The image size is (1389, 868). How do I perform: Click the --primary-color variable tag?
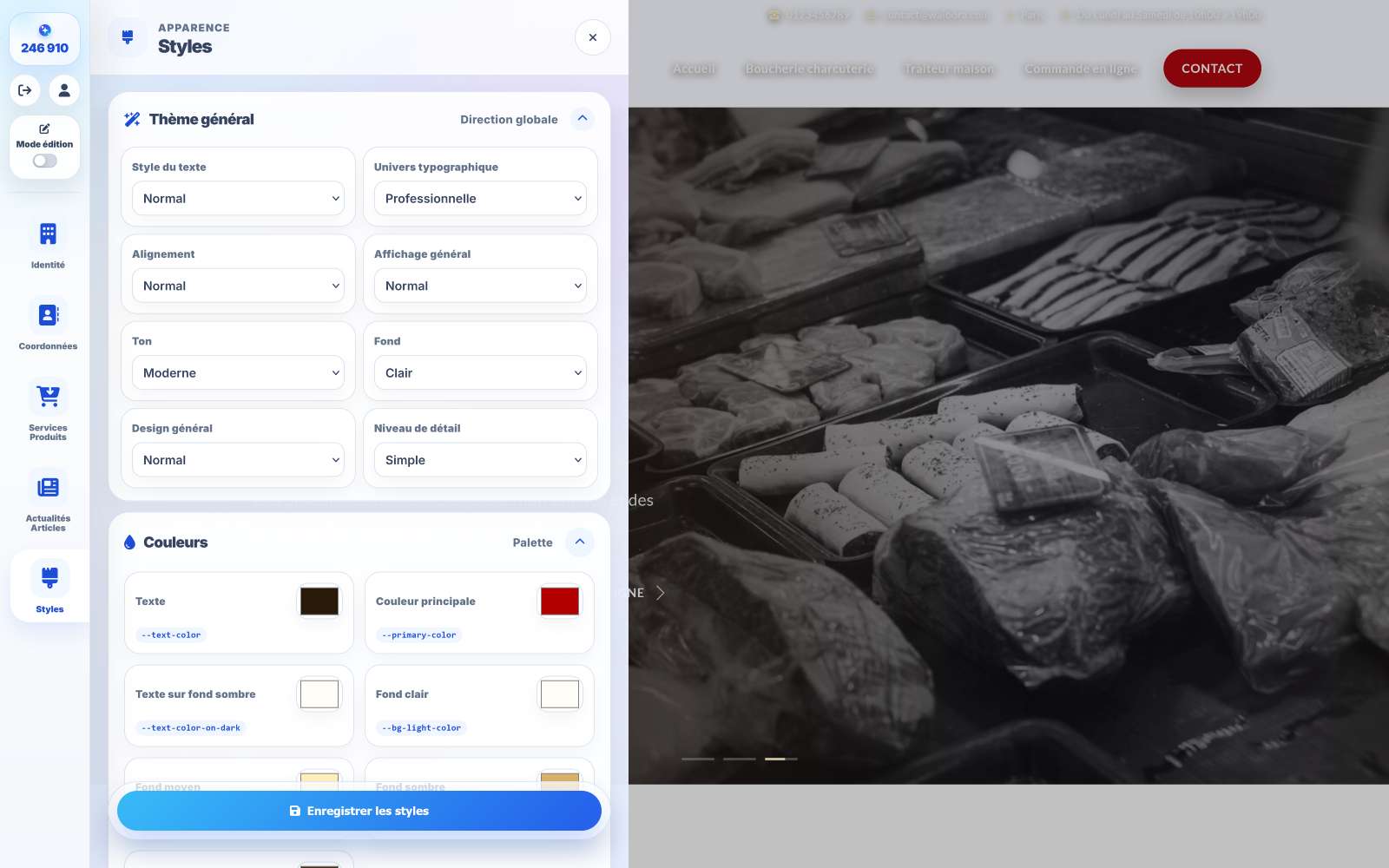[419, 635]
